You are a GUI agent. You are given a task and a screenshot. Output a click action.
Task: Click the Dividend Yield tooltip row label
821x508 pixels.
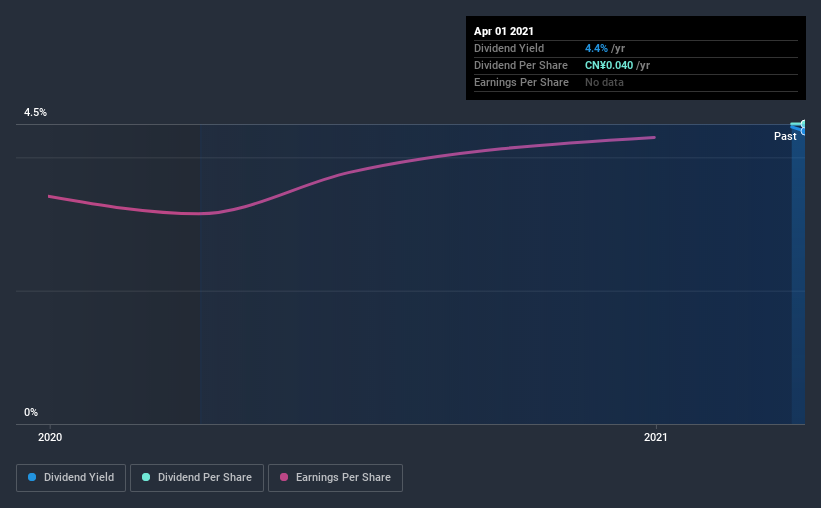[509, 48]
